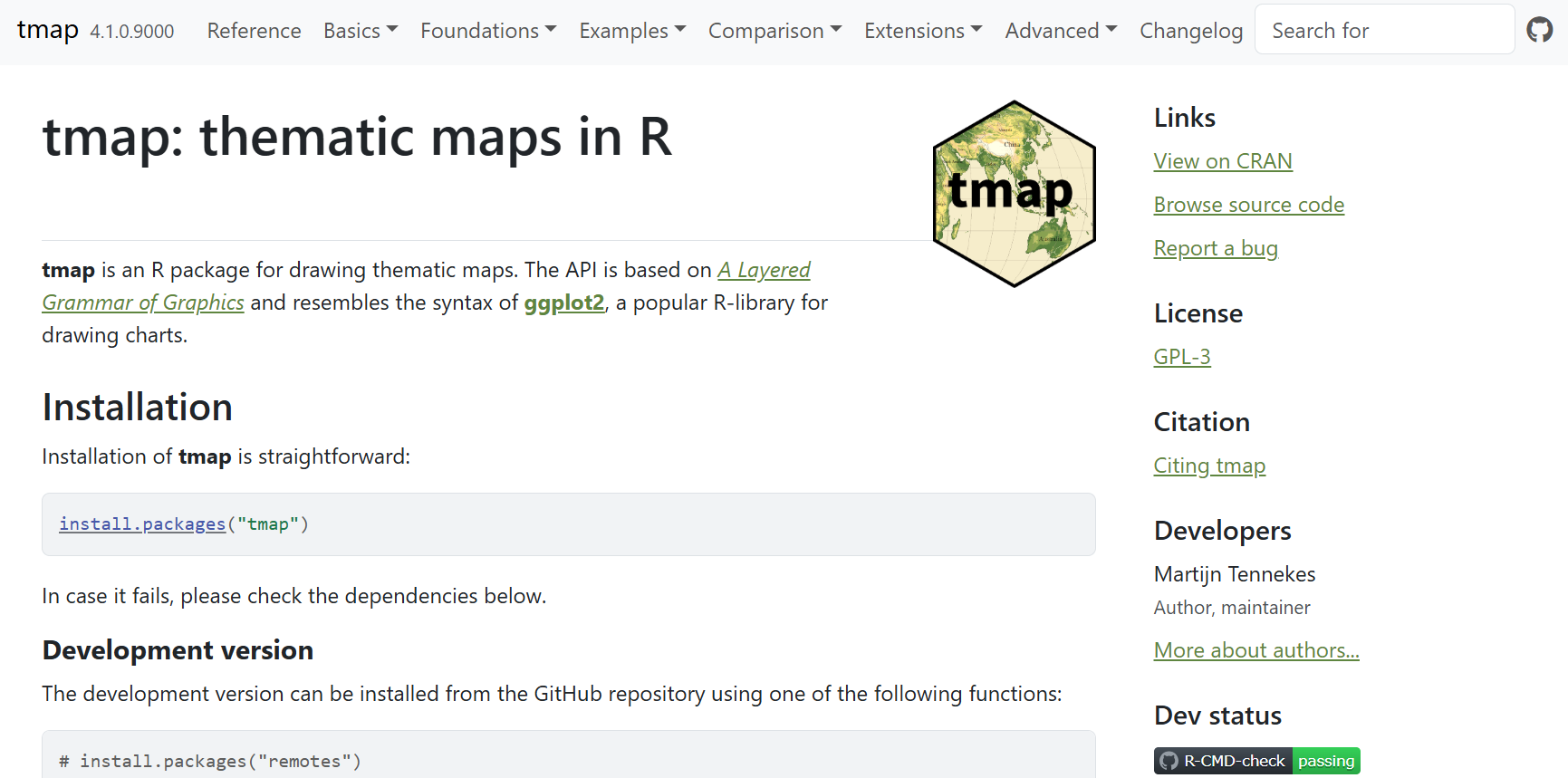
Task: Open the Changelog page
Action: (x=1190, y=31)
